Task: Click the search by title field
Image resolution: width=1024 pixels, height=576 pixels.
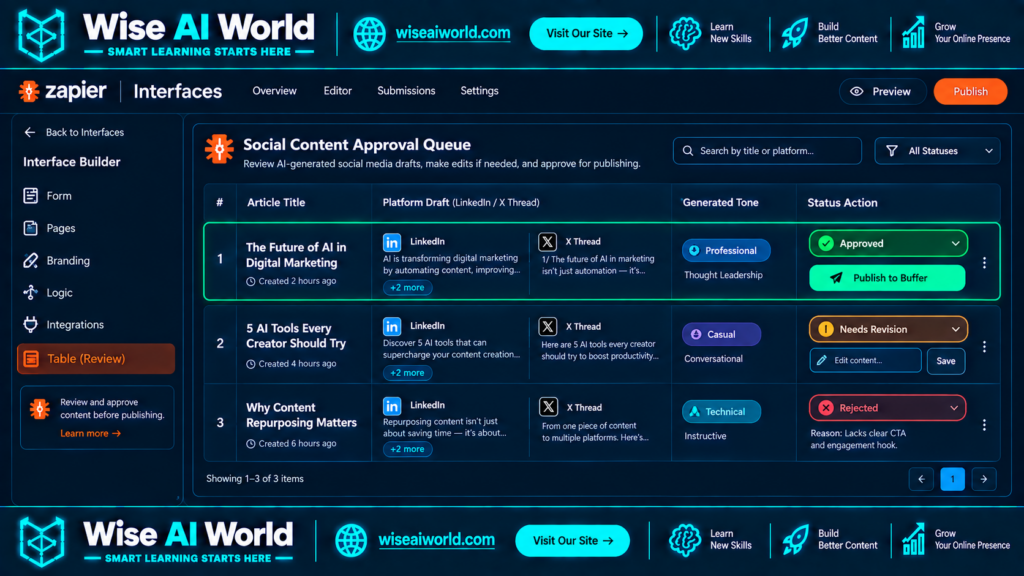Action: point(767,151)
